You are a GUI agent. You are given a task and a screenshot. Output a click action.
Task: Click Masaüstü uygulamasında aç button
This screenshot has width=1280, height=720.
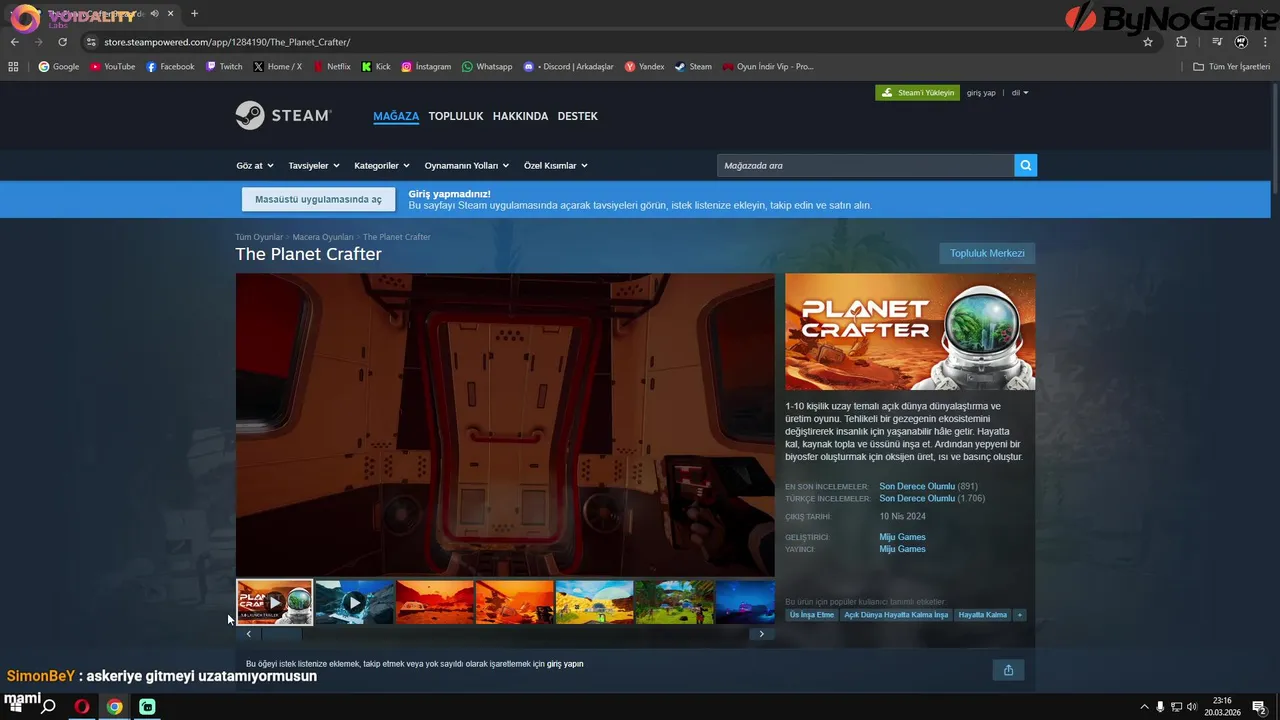[318, 199]
